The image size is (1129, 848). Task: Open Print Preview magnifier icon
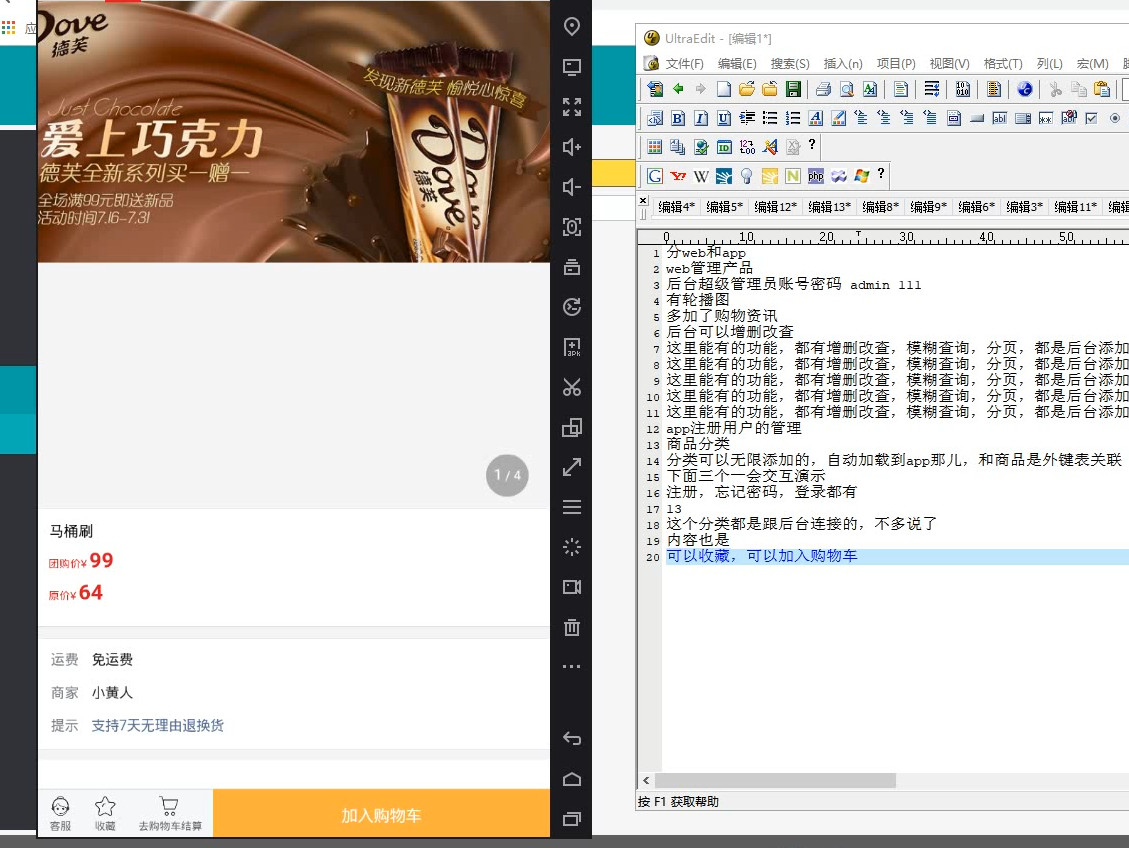click(847, 89)
